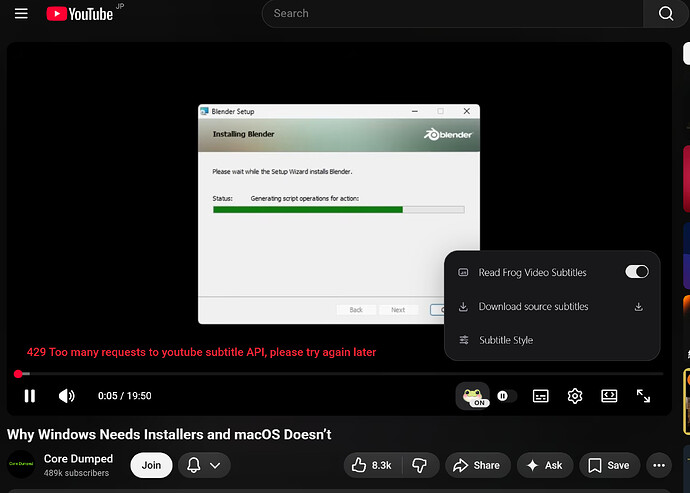Toggle closed captions subtitles button

[540, 396]
